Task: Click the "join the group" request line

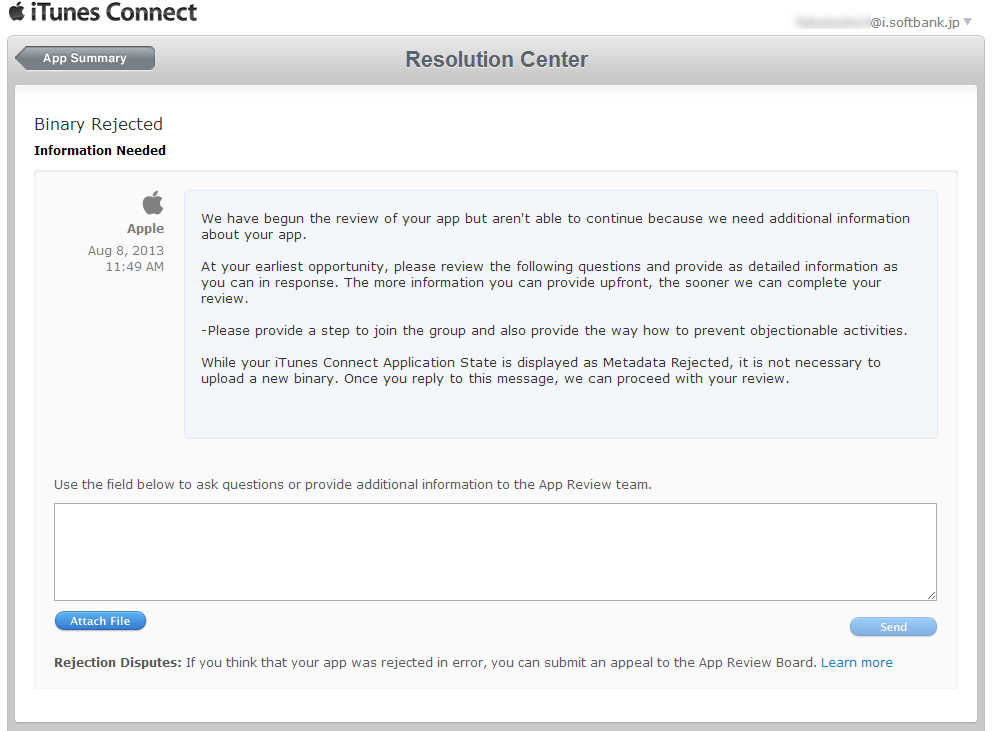Action: (554, 330)
